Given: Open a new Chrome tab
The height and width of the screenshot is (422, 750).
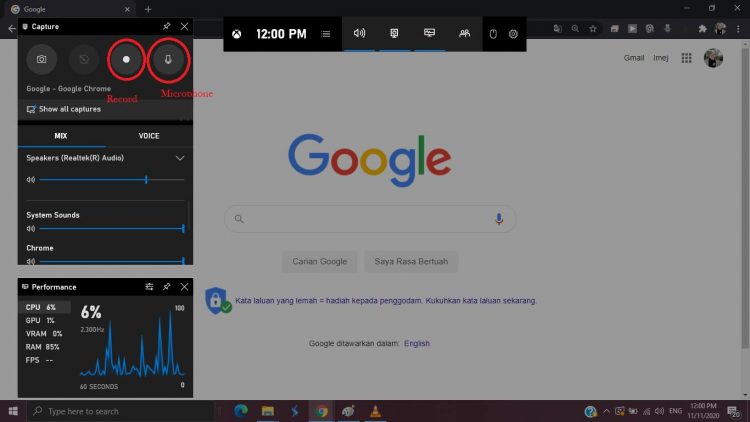Looking at the screenshot, I should (x=148, y=9).
